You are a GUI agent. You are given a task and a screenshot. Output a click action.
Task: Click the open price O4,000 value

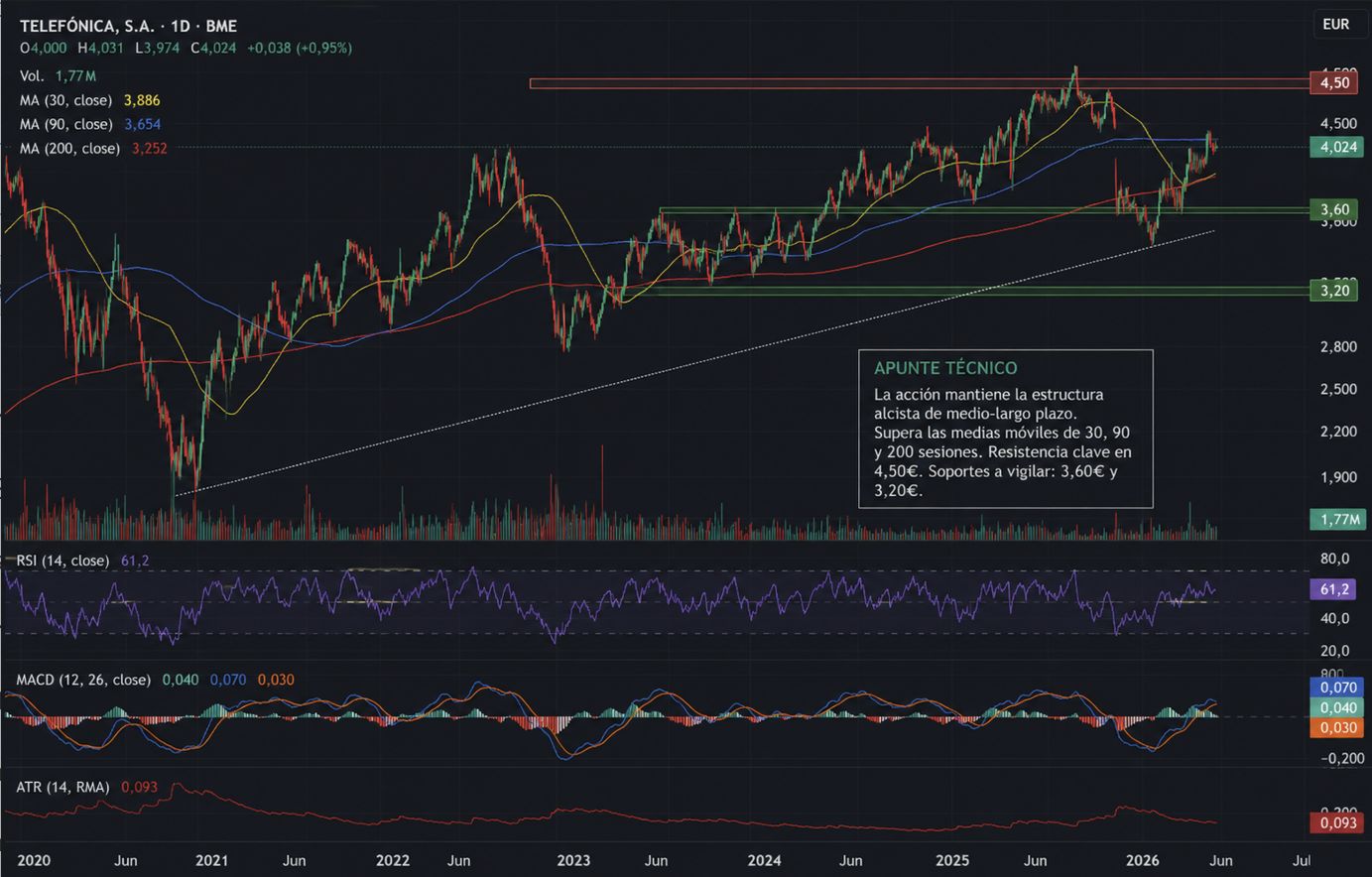click(44, 48)
